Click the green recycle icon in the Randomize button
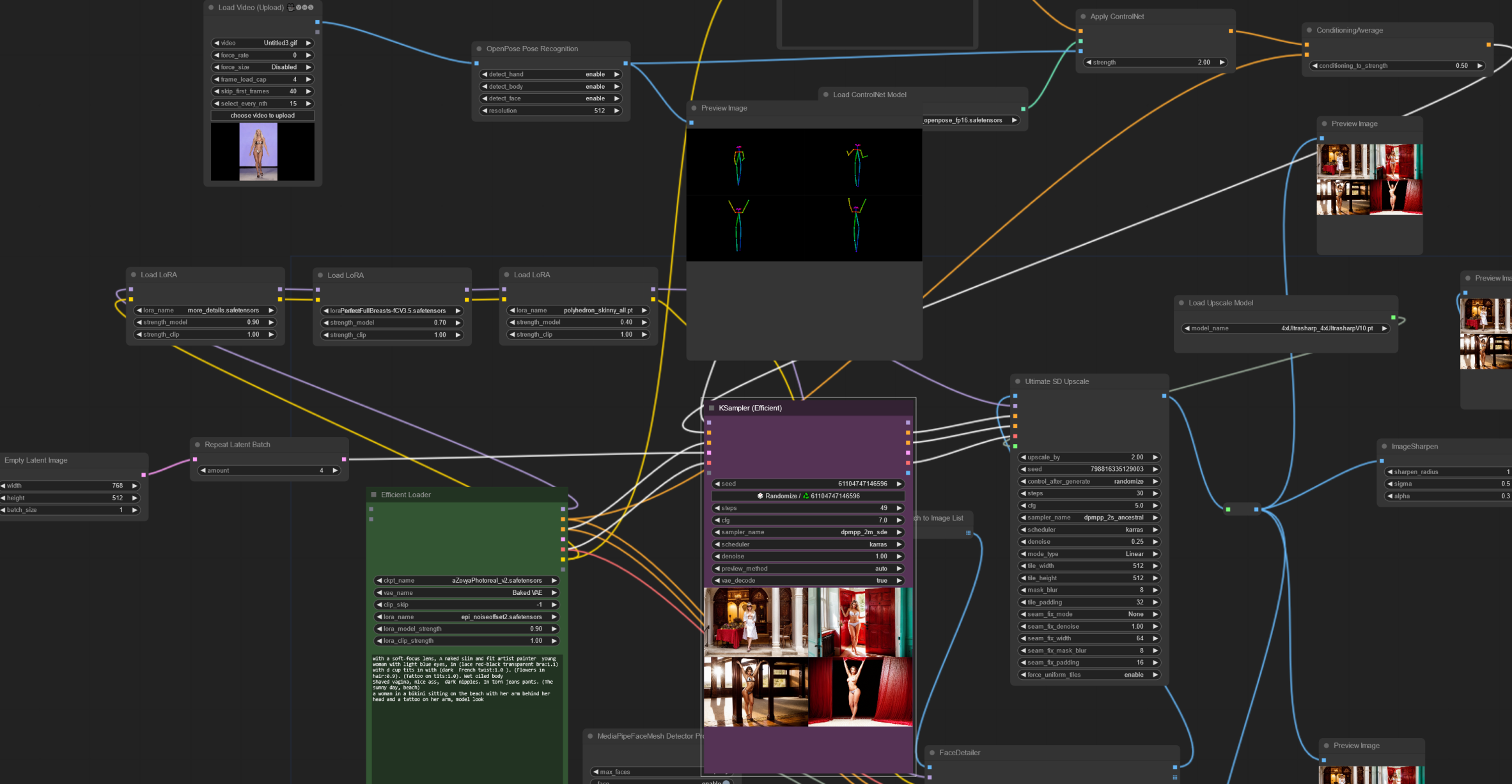The height and width of the screenshot is (784, 1512). pos(806,496)
